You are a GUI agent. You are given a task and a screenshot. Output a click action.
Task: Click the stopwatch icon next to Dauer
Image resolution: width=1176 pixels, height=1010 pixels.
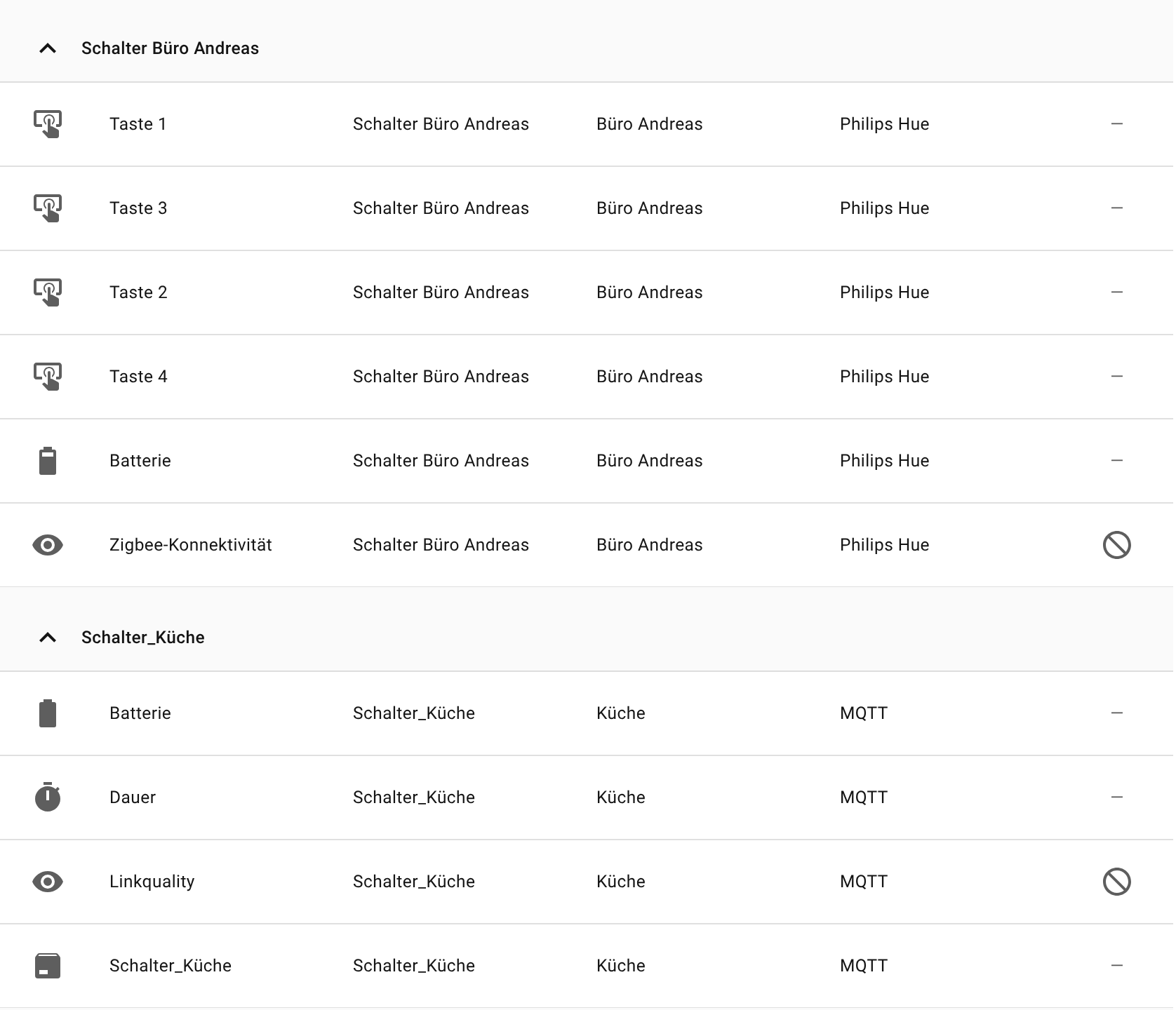coord(48,797)
